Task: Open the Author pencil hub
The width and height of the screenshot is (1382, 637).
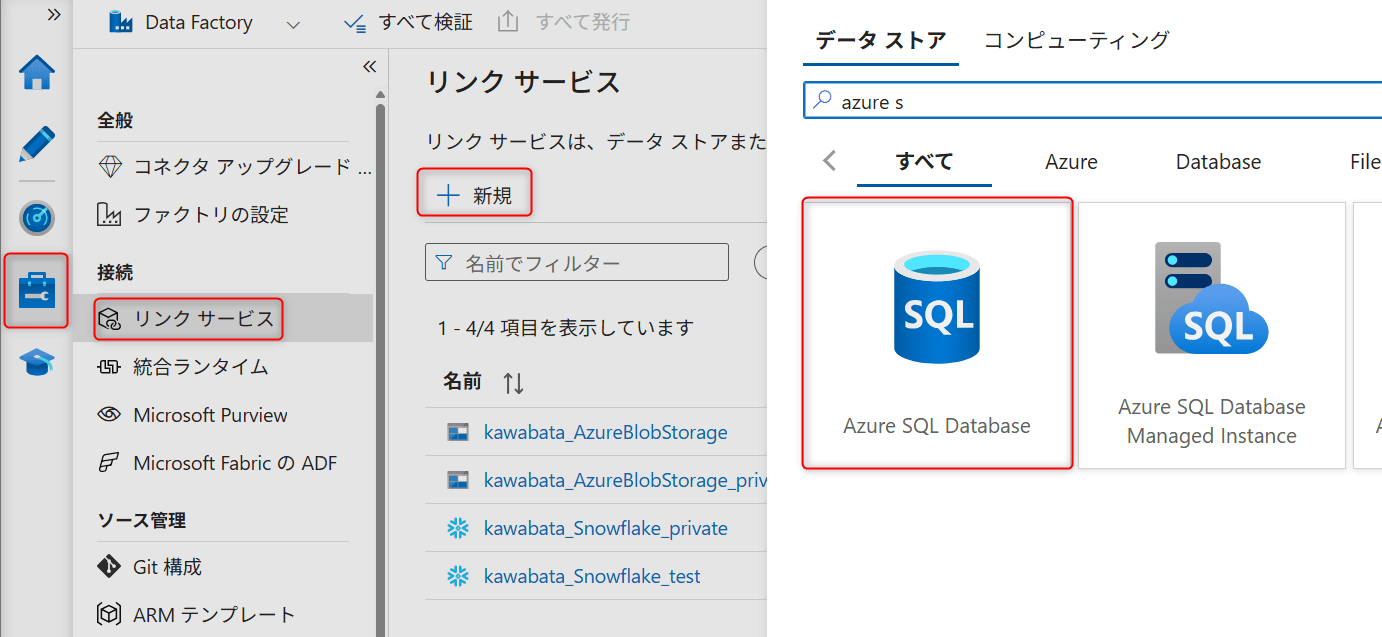Action: [37, 145]
